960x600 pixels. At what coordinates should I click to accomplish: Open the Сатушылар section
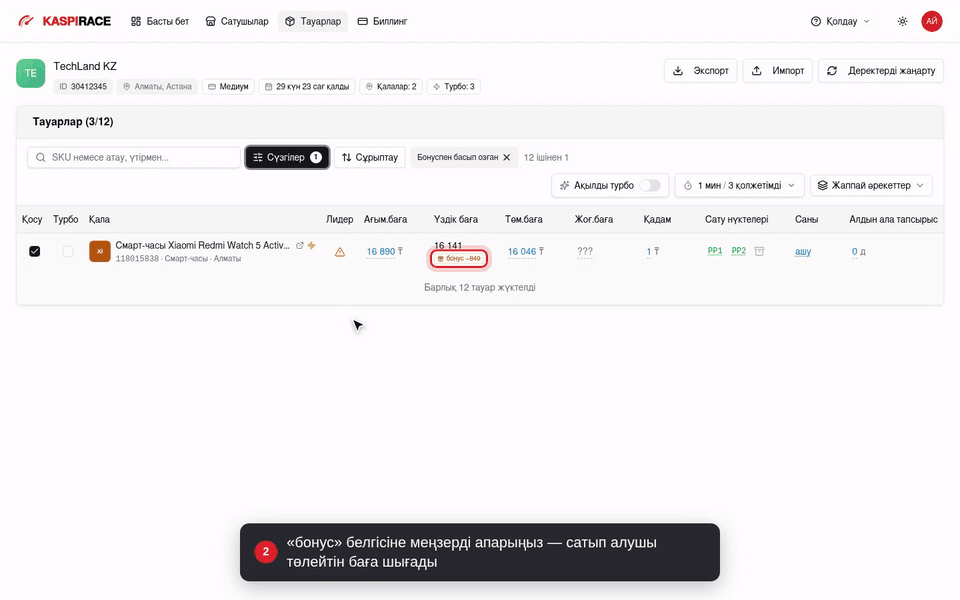coord(237,21)
